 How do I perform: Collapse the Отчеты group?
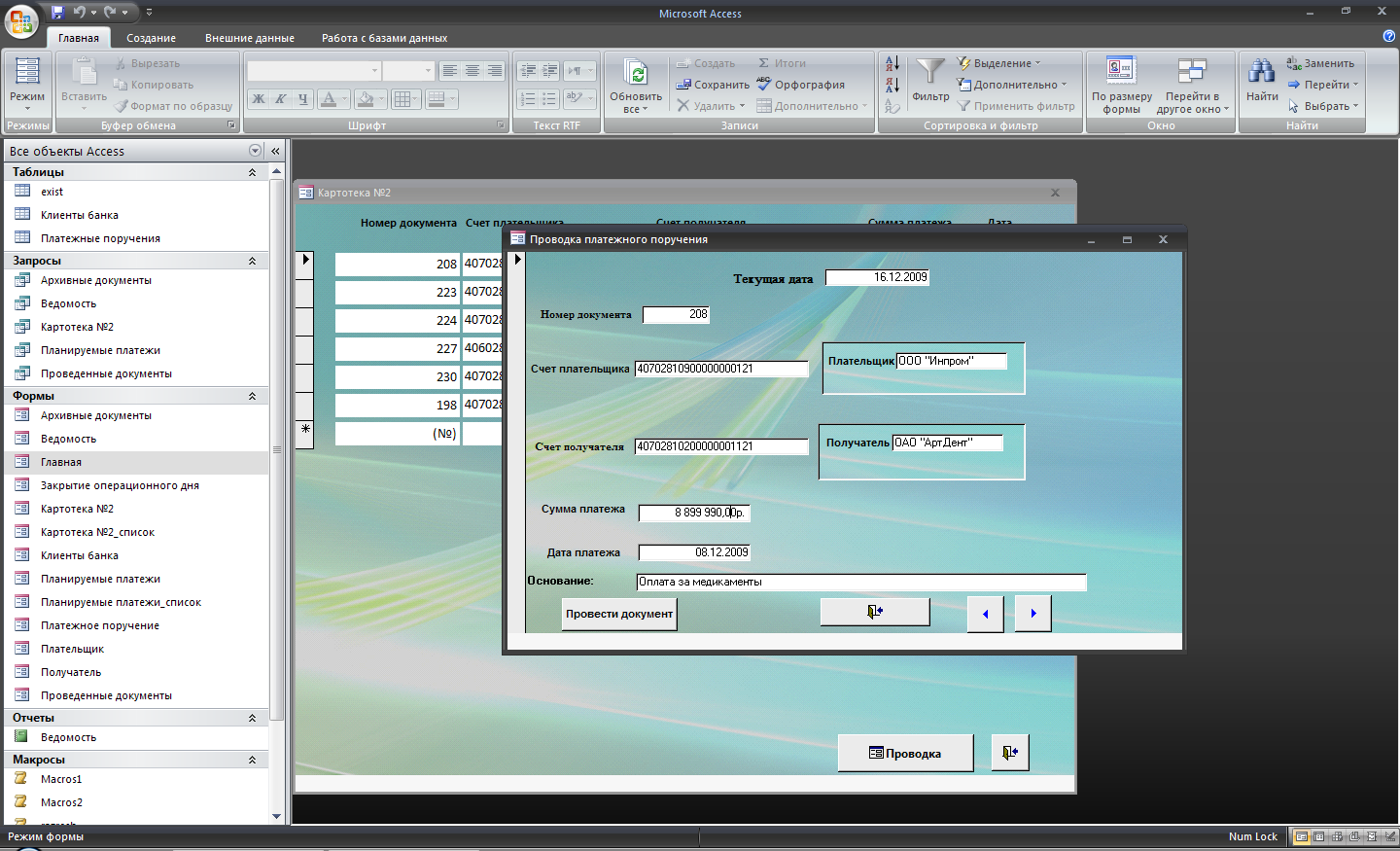(x=252, y=718)
